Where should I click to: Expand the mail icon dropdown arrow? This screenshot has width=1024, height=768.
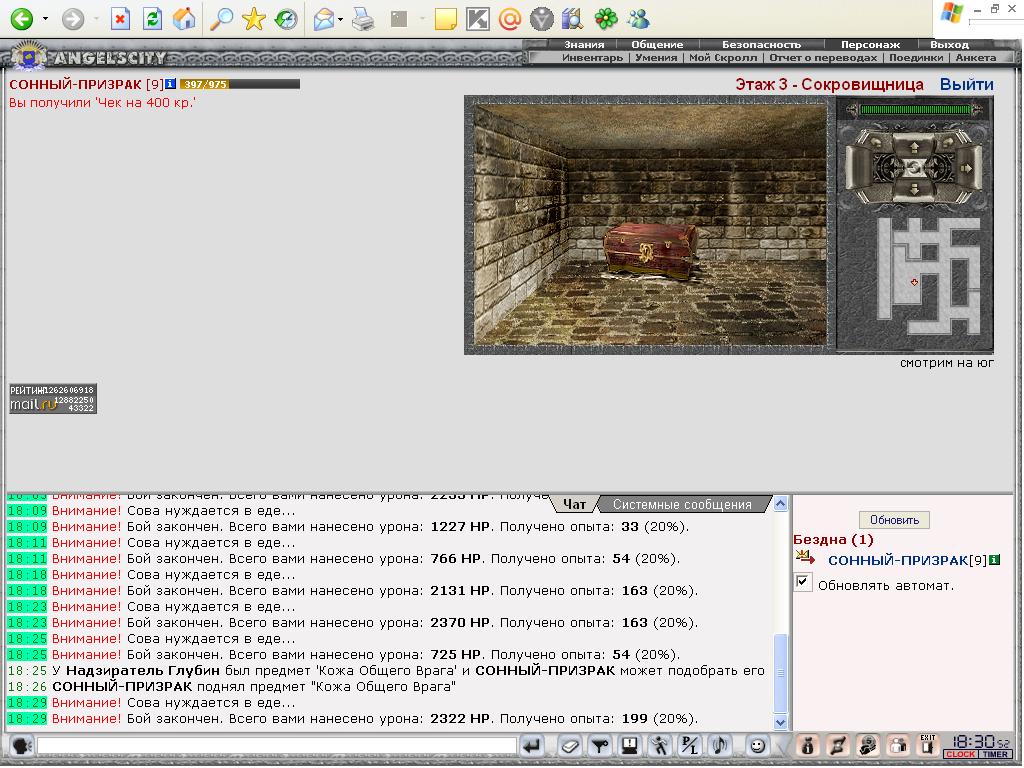pos(341,19)
